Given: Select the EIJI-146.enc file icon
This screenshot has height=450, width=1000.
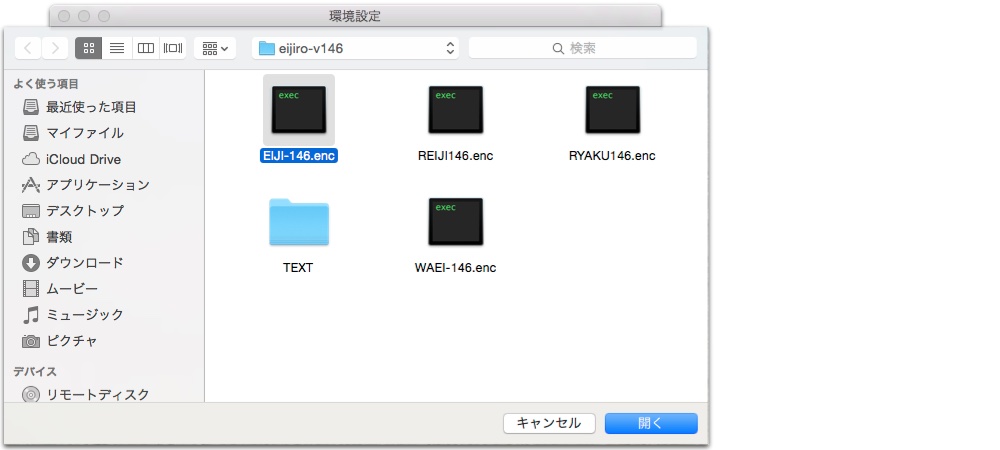Looking at the screenshot, I should (x=298, y=110).
